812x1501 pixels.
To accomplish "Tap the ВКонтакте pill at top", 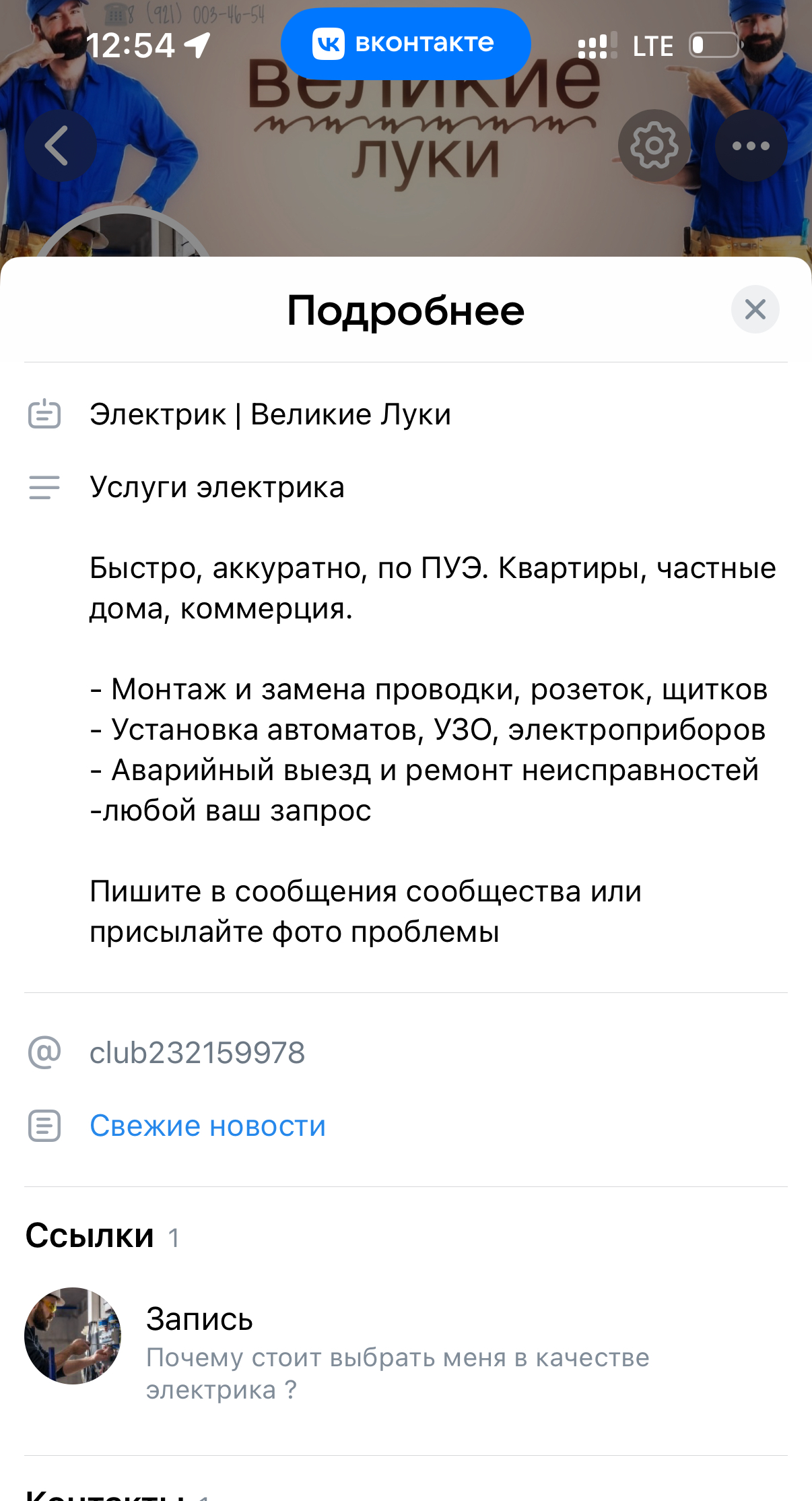I will pyautogui.click(x=405, y=44).
